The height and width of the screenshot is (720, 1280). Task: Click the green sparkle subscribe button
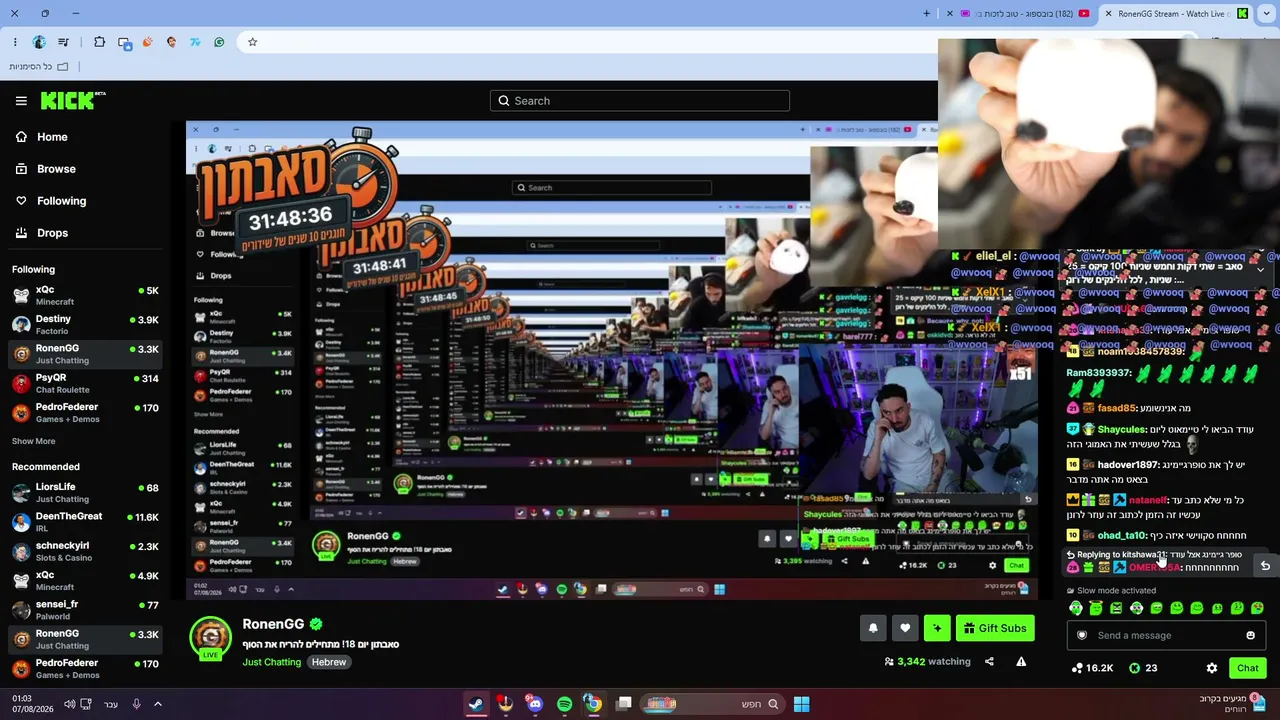[x=937, y=628]
